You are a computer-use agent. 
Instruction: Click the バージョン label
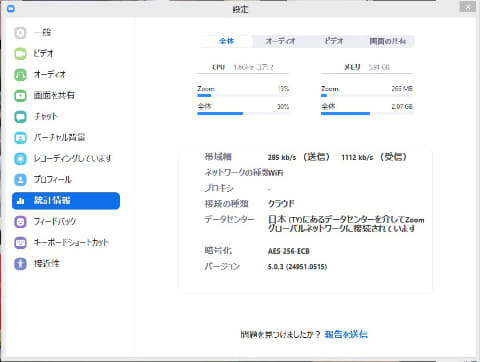(222, 266)
